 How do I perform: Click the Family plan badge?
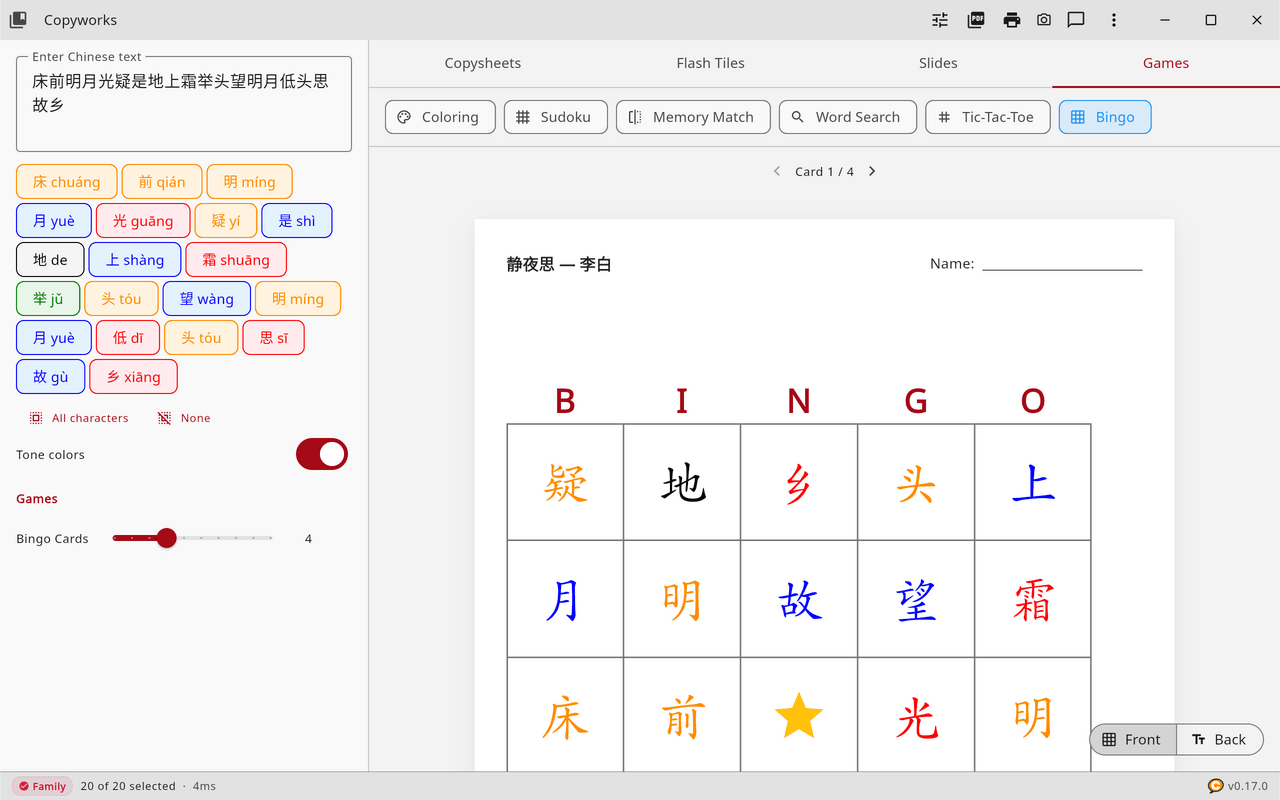click(42, 786)
